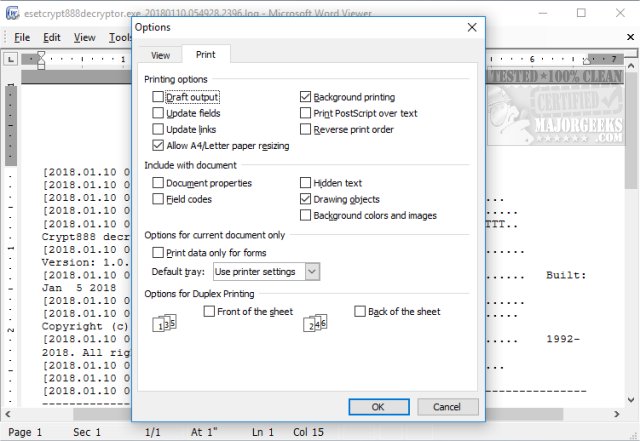Click 'Copyright (c)' line in document

85,326
